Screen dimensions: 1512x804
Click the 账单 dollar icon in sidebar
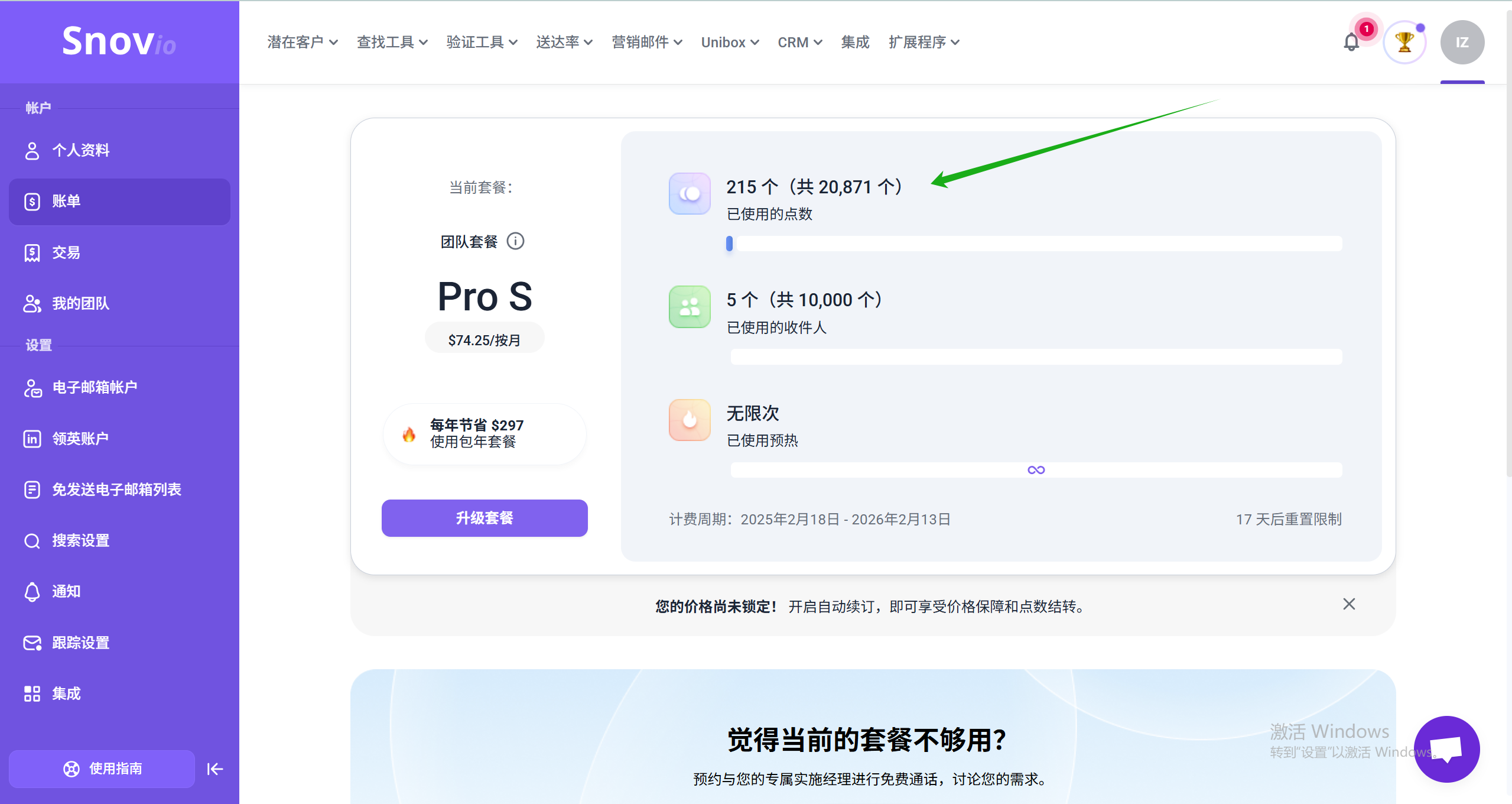[32, 202]
